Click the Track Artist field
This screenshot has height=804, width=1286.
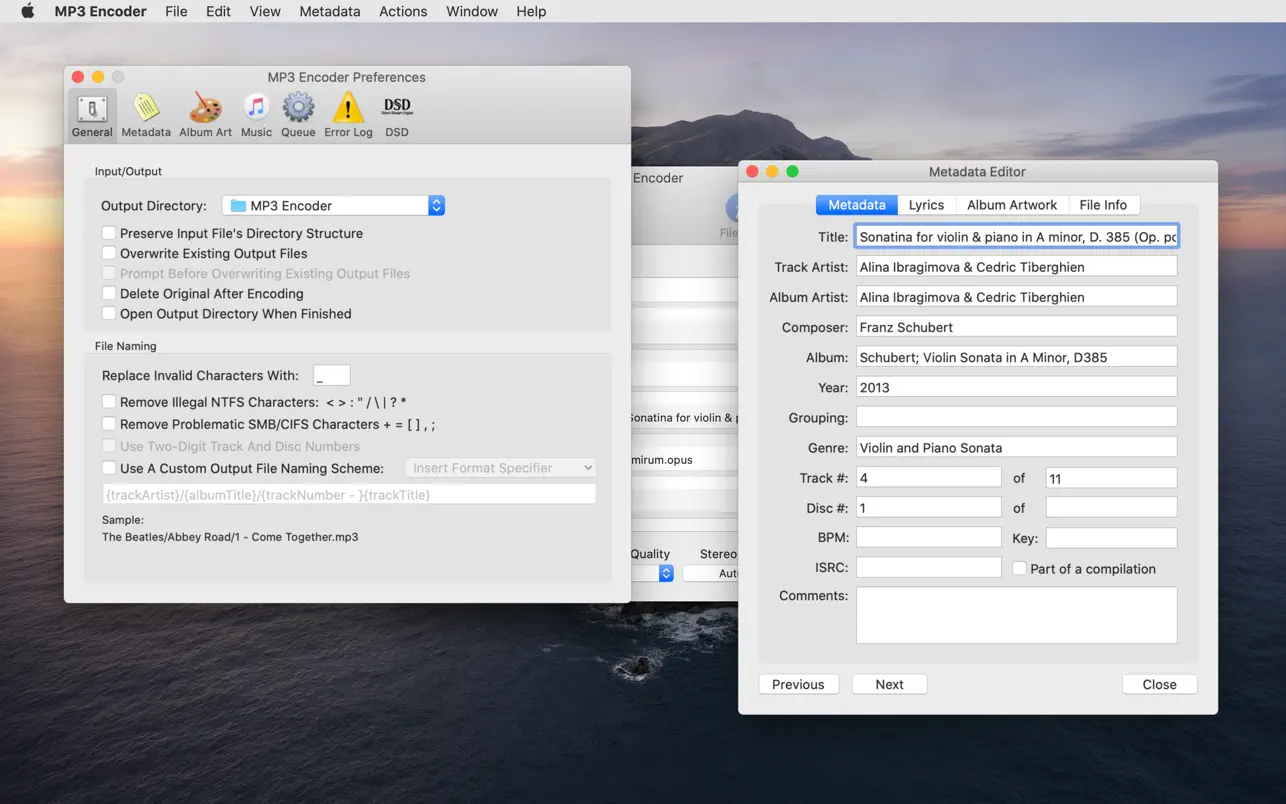tap(1017, 266)
